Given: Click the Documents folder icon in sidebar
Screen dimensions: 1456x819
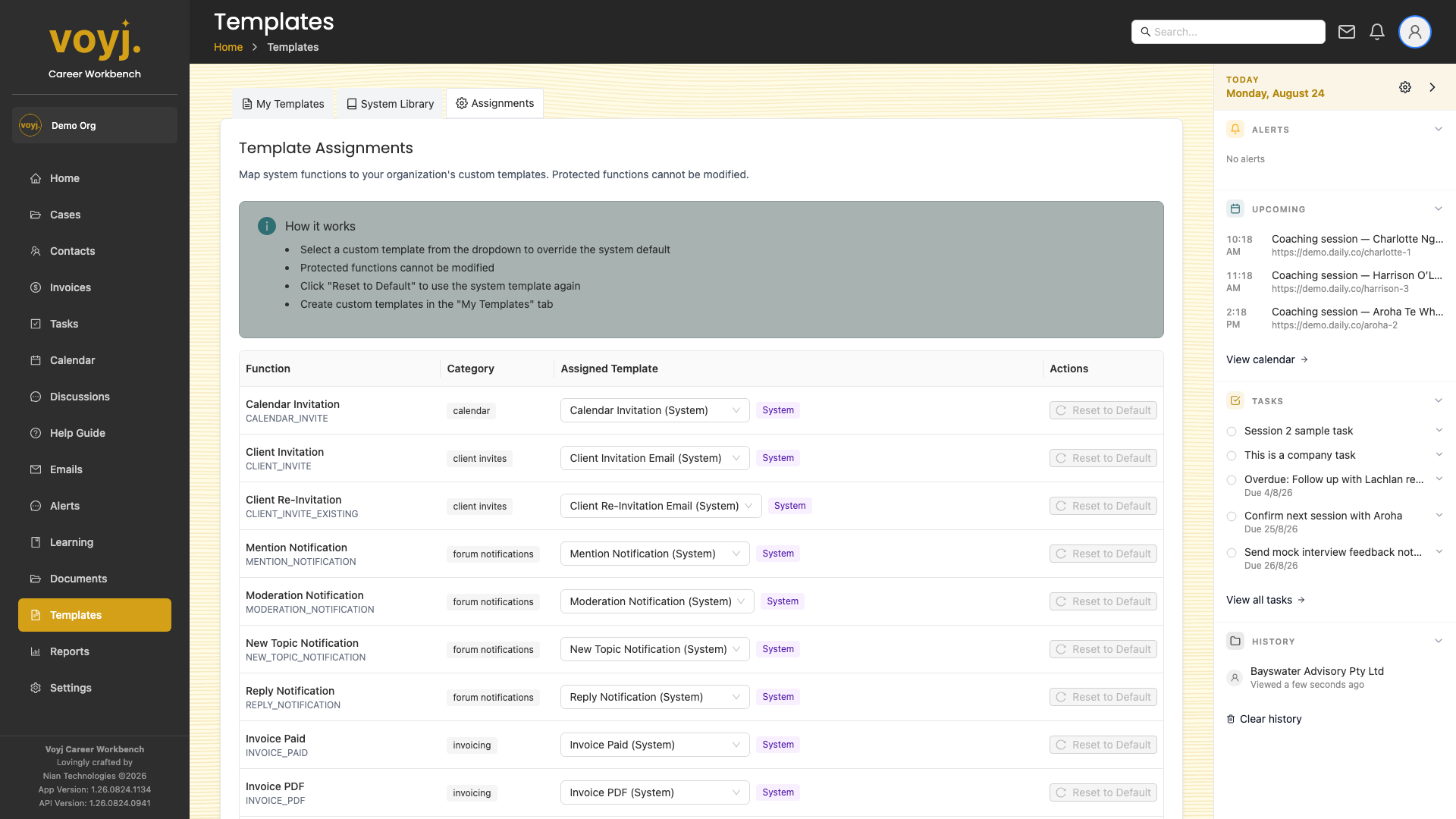Looking at the screenshot, I should (36, 579).
